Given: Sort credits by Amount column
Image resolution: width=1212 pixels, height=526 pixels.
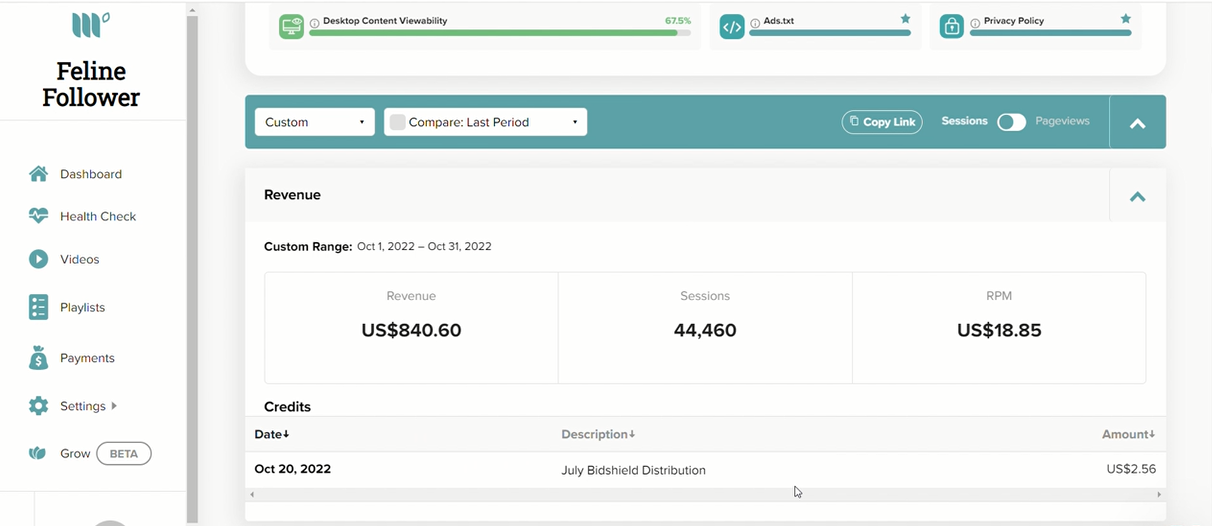Looking at the screenshot, I should pyautogui.click(x=1128, y=434).
